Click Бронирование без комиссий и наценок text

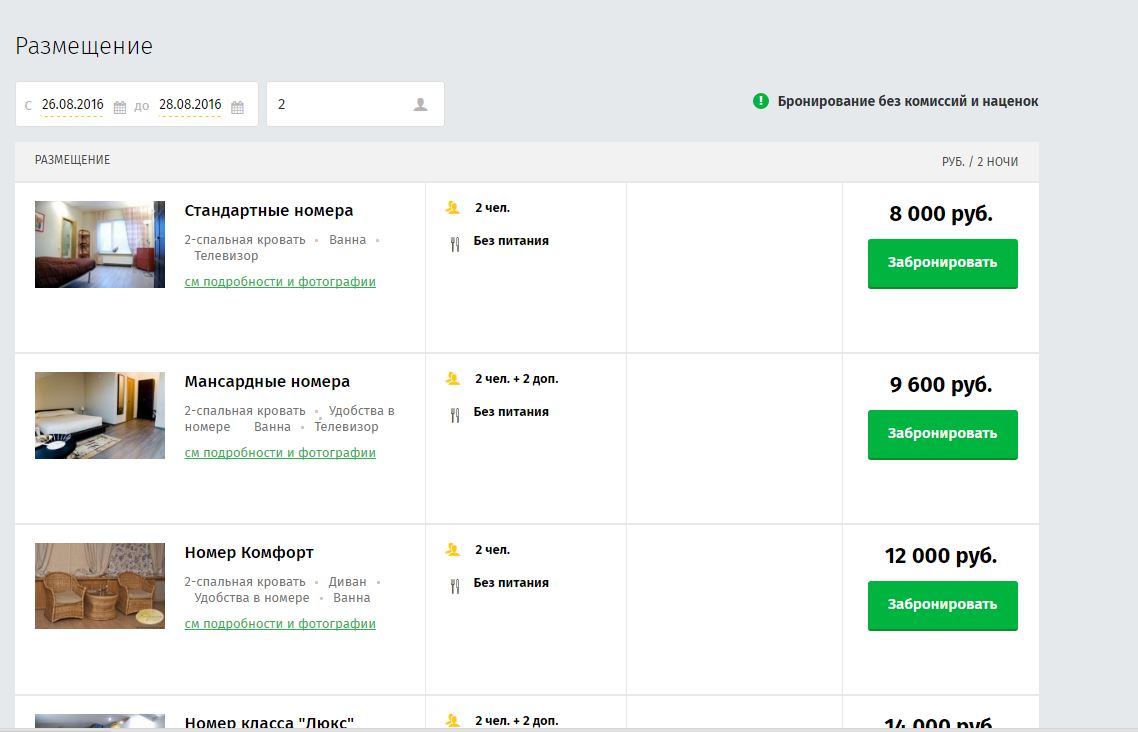(x=908, y=102)
